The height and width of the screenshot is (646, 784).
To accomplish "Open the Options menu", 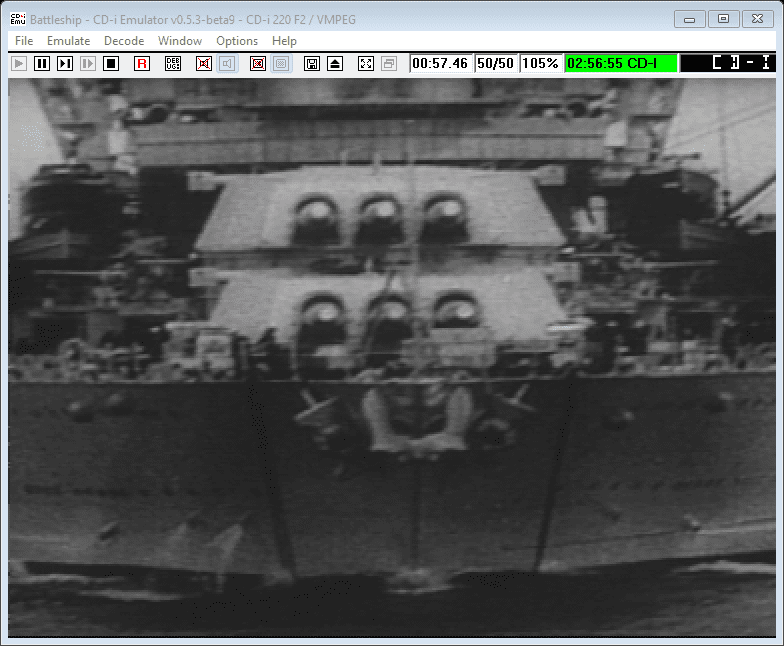I will (237, 41).
